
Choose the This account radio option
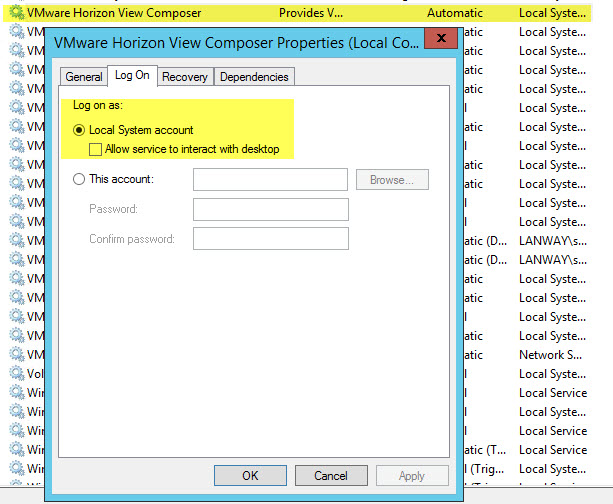[x=80, y=179]
